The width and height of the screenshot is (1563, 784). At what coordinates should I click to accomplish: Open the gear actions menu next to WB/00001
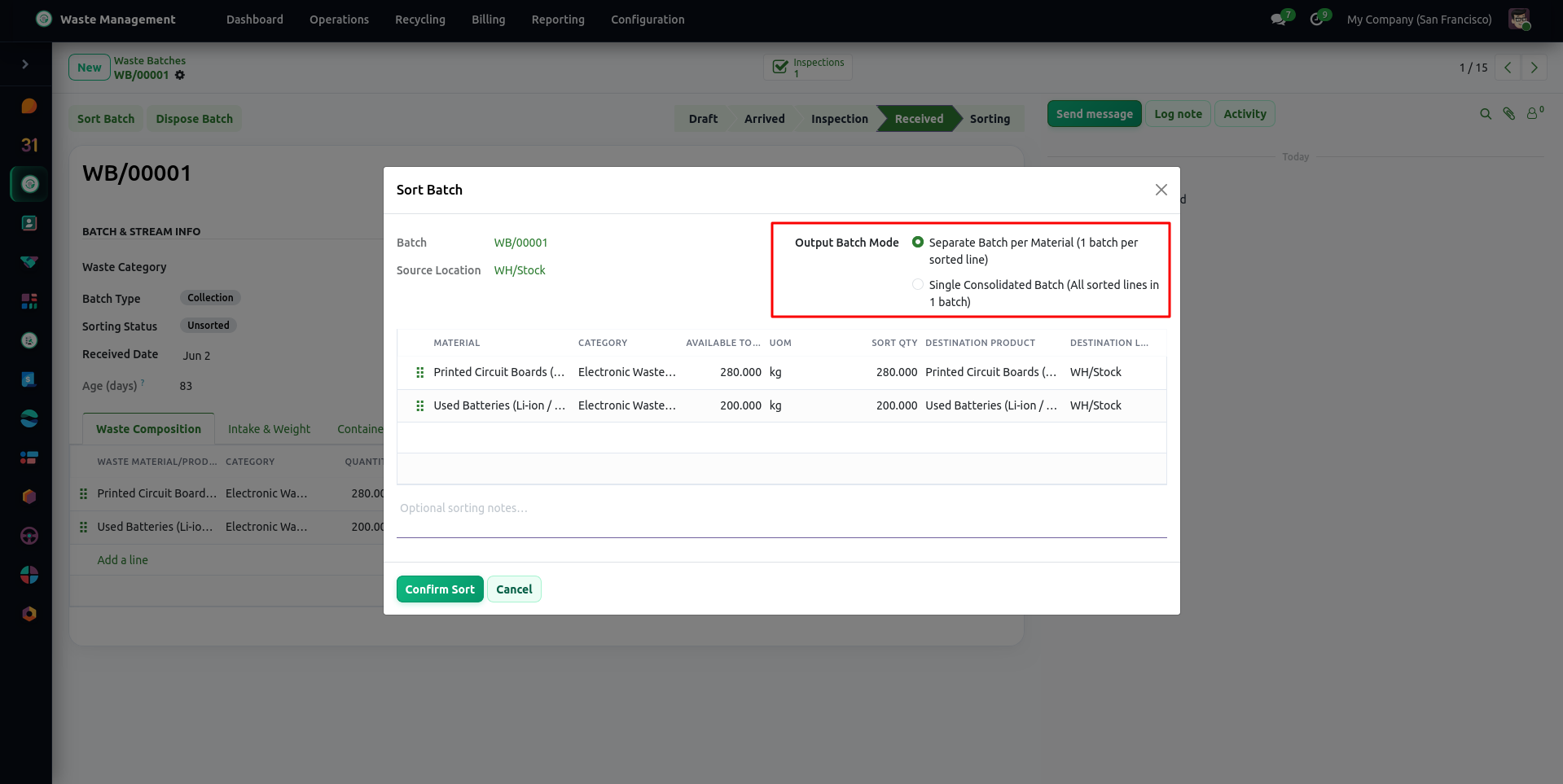pos(180,75)
